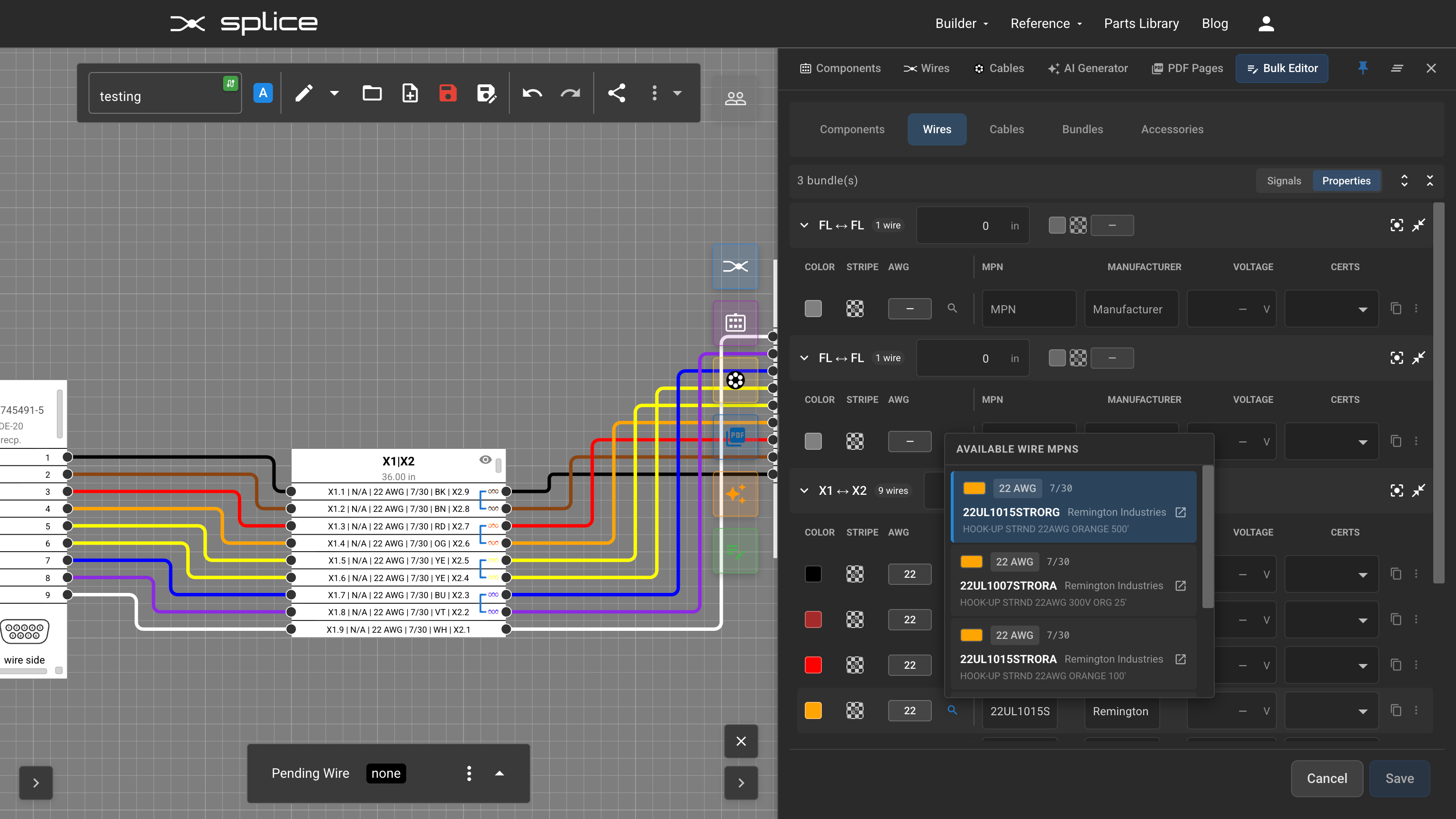Switch to the Cables tab
The image size is (1456, 819).
point(1006,129)
